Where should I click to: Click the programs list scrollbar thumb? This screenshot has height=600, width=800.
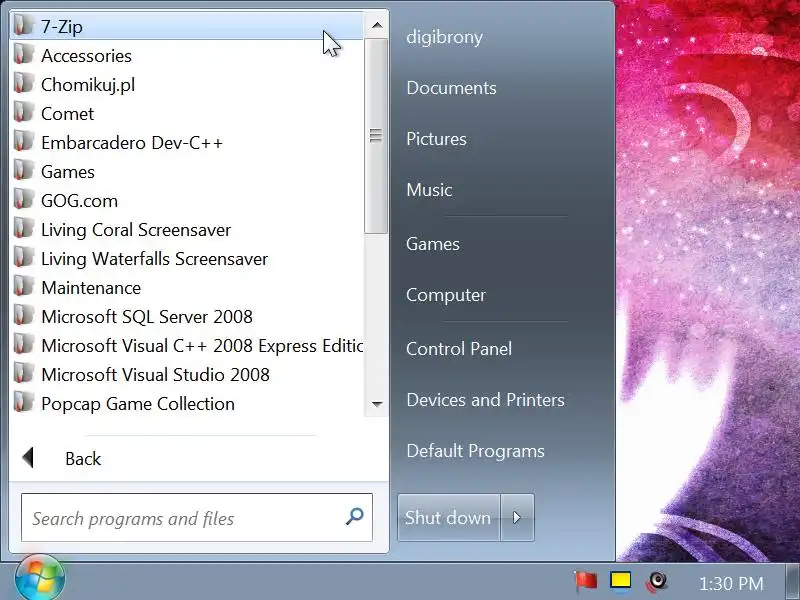[376, 136]
